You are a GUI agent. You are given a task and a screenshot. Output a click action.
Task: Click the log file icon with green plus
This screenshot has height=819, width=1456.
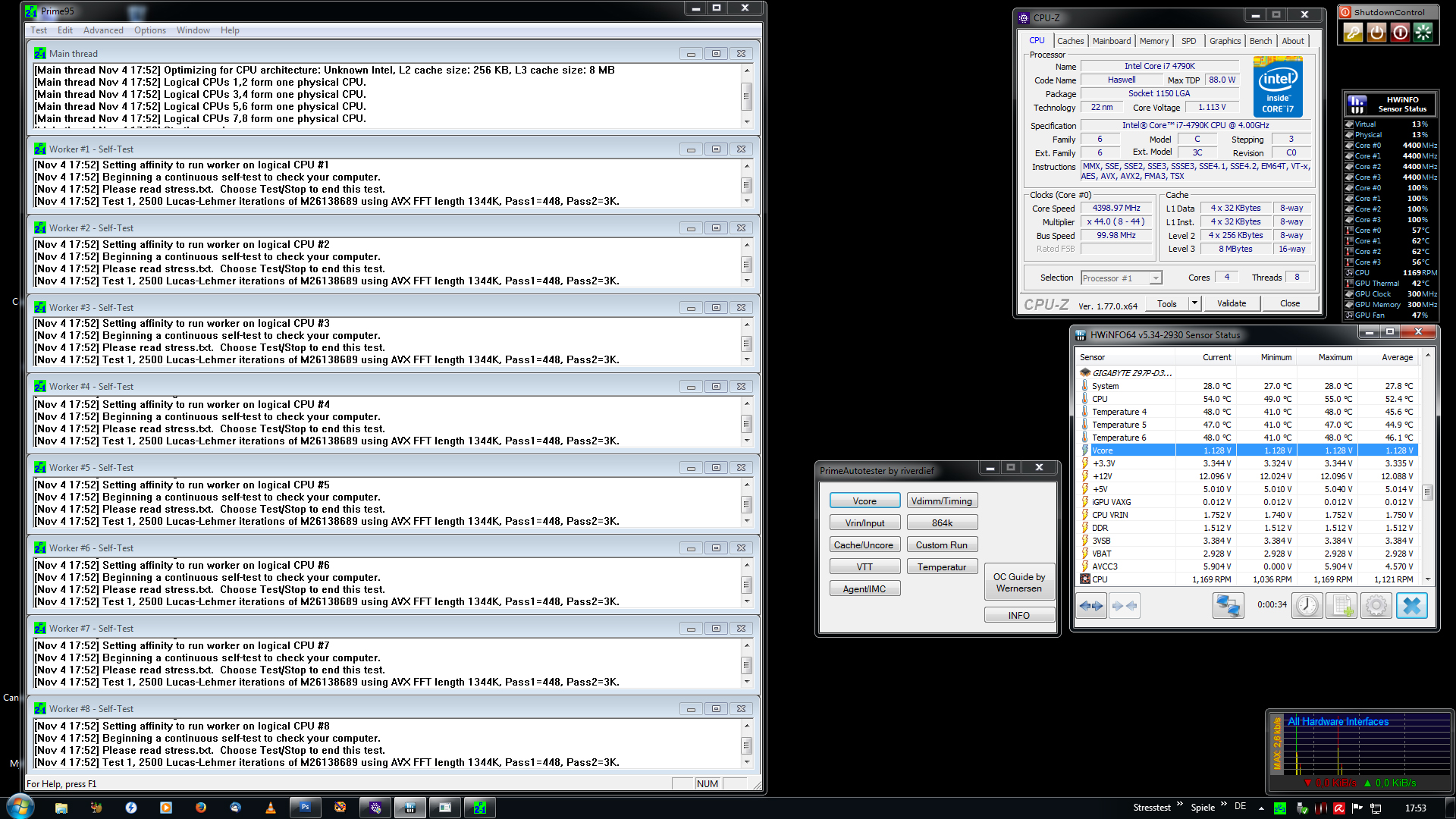pos(1341,606)
